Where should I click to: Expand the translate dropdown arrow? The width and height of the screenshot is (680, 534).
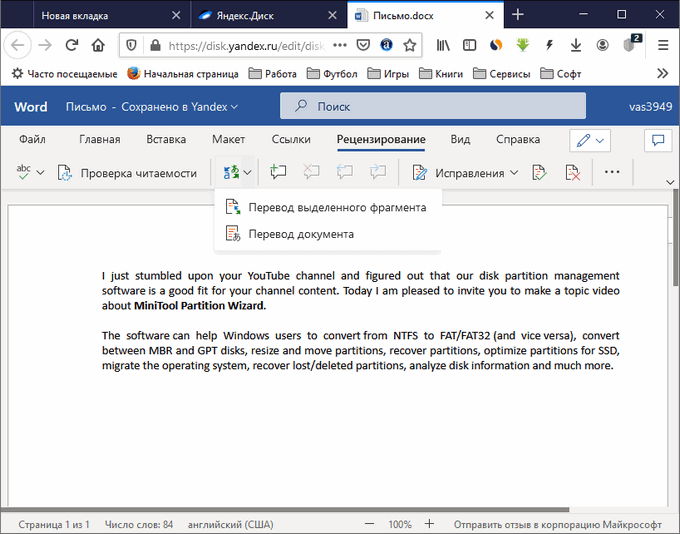pyautogui.click(x=248, y=173)
